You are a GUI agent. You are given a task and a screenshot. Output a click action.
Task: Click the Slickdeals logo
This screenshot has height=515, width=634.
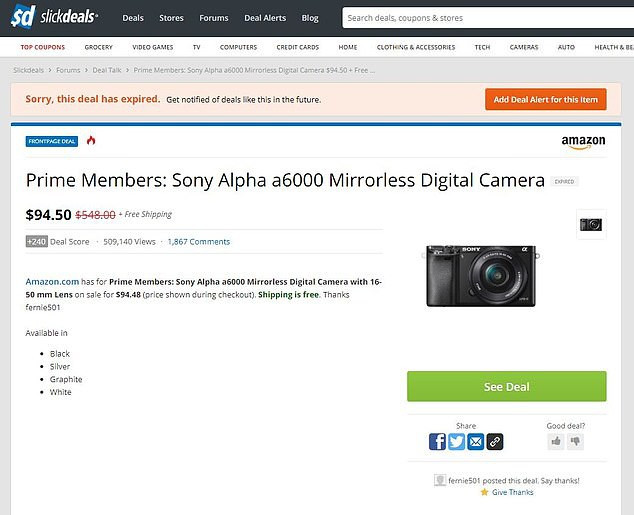[57, 17]
